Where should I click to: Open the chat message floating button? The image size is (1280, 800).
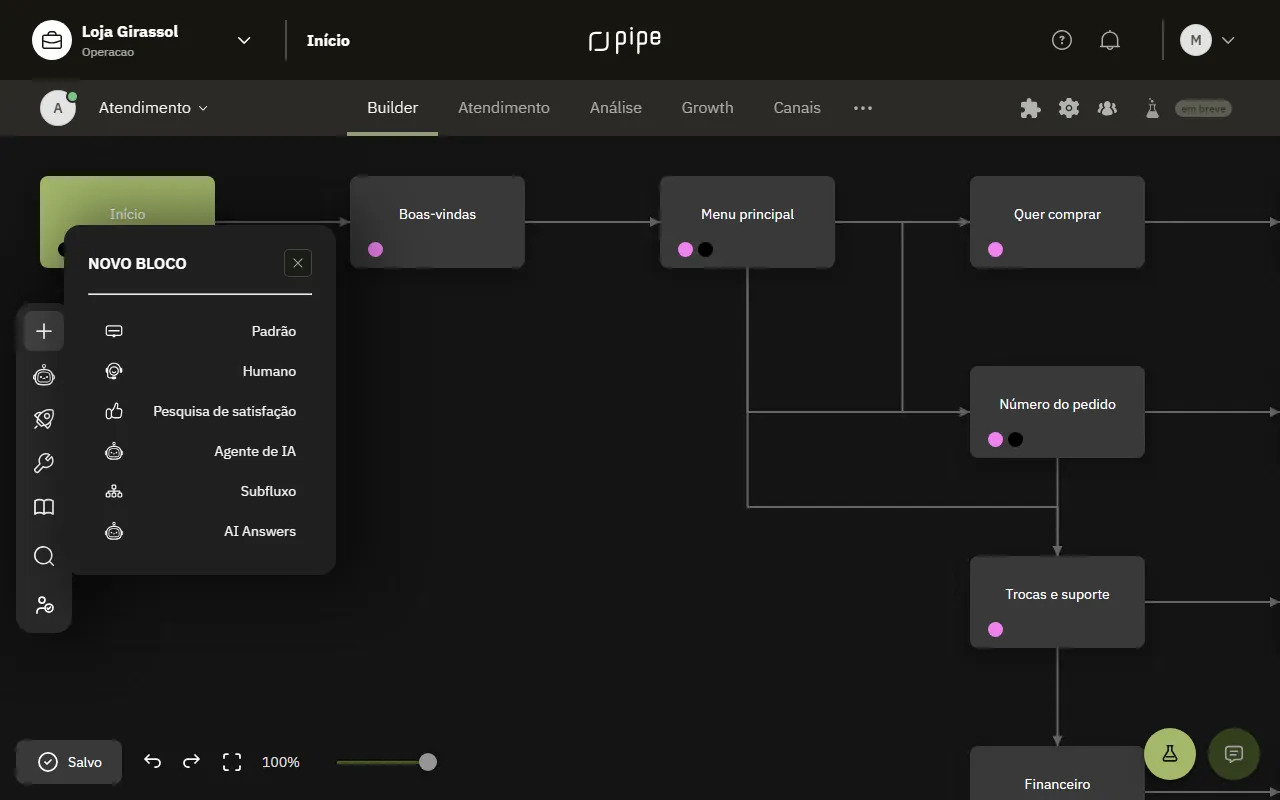[1234, 754]
